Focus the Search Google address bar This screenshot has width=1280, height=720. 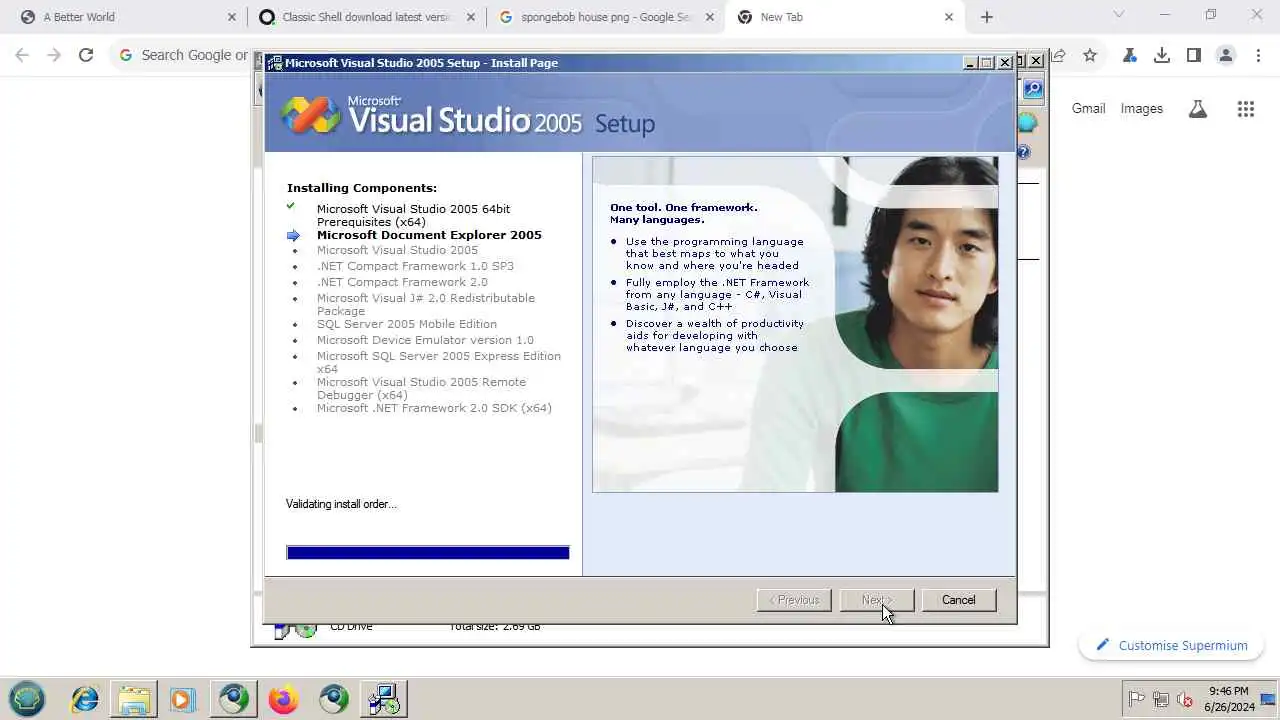tap(184, 55)
